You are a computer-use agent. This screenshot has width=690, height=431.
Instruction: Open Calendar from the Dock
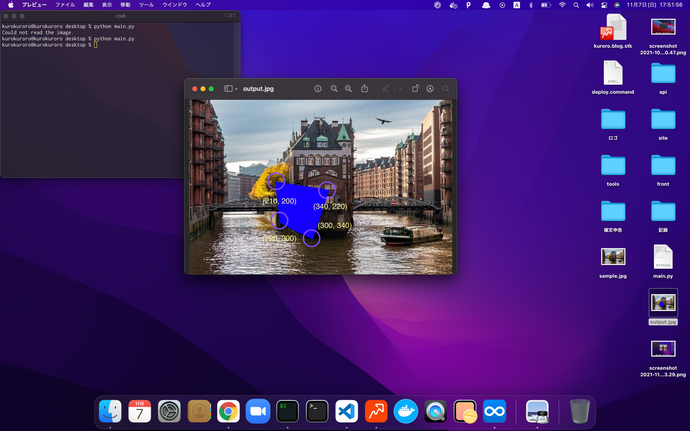tap(139, 412)
